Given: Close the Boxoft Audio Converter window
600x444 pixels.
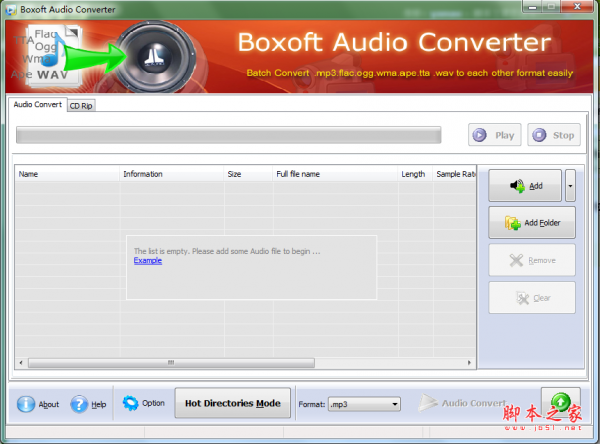Looking at the screenshot, I should pyautogui.click(x=577, y=7).
